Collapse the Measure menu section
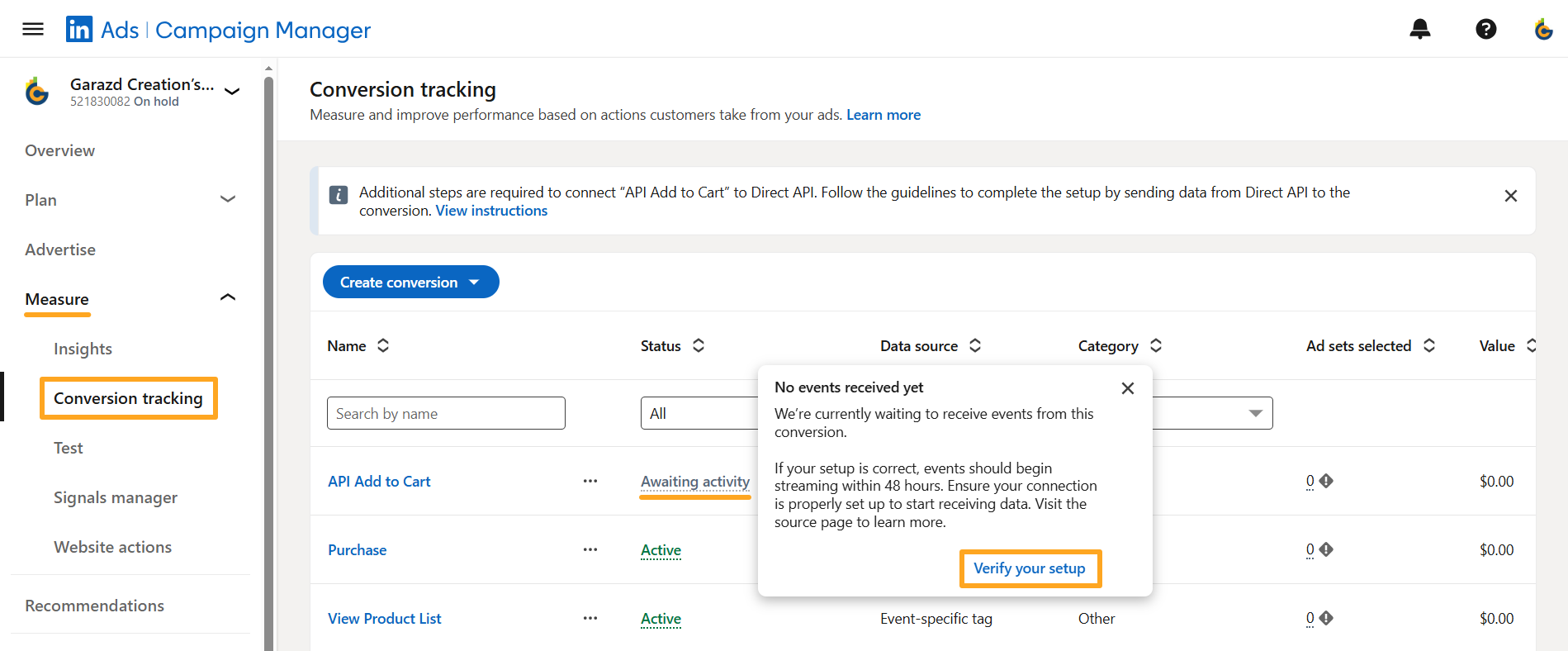The image size is (1568, 651). pos(228,297)
